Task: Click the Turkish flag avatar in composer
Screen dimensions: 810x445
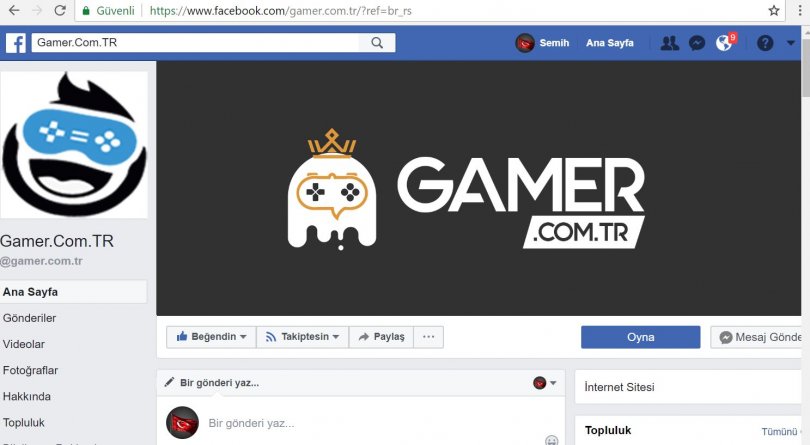Action: (182, 423)
